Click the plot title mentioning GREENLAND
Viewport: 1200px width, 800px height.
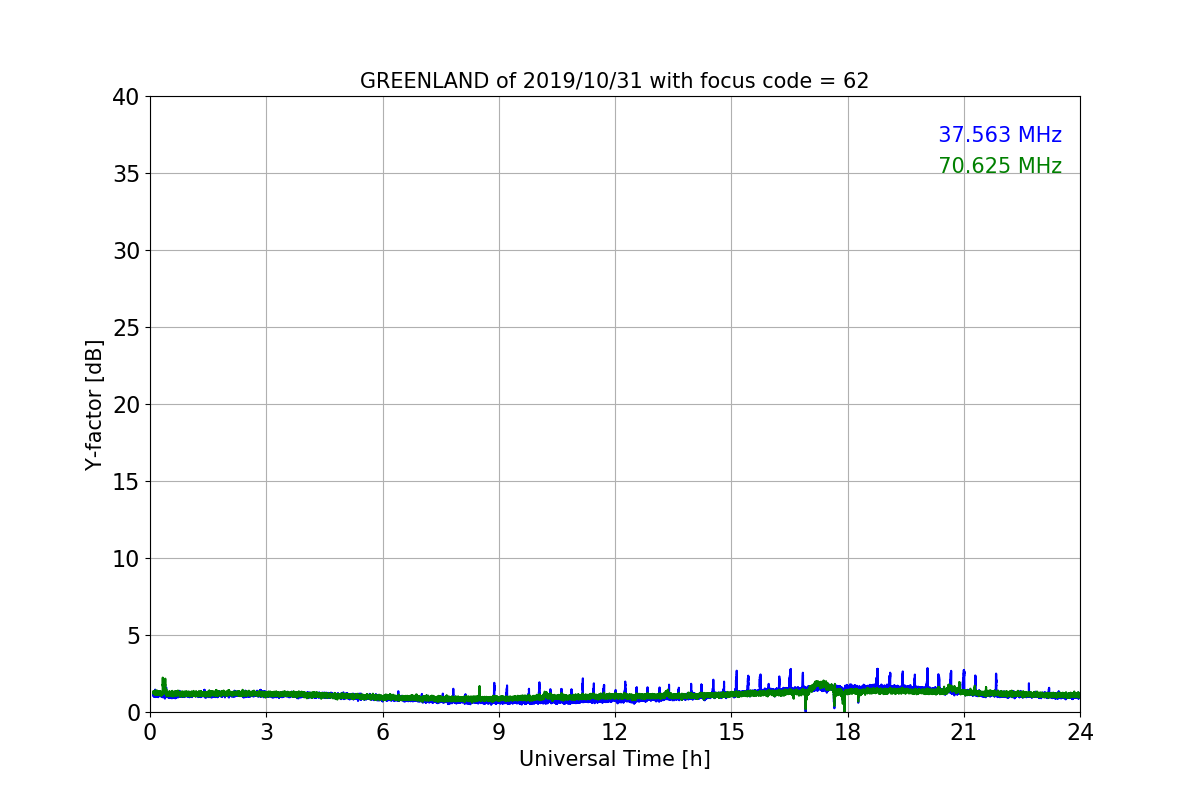tap(614, 81)
